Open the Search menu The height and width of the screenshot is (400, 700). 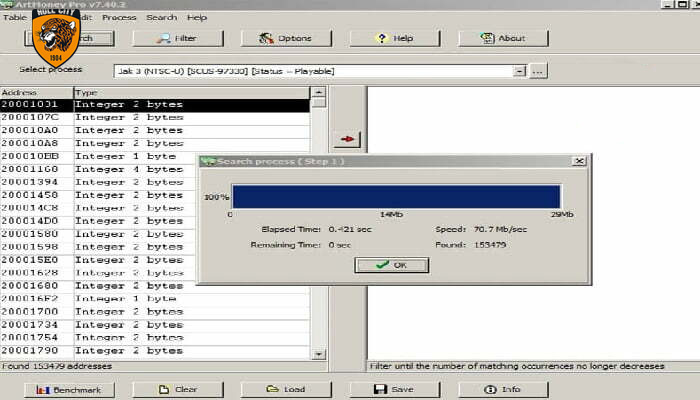pos(162,17)
